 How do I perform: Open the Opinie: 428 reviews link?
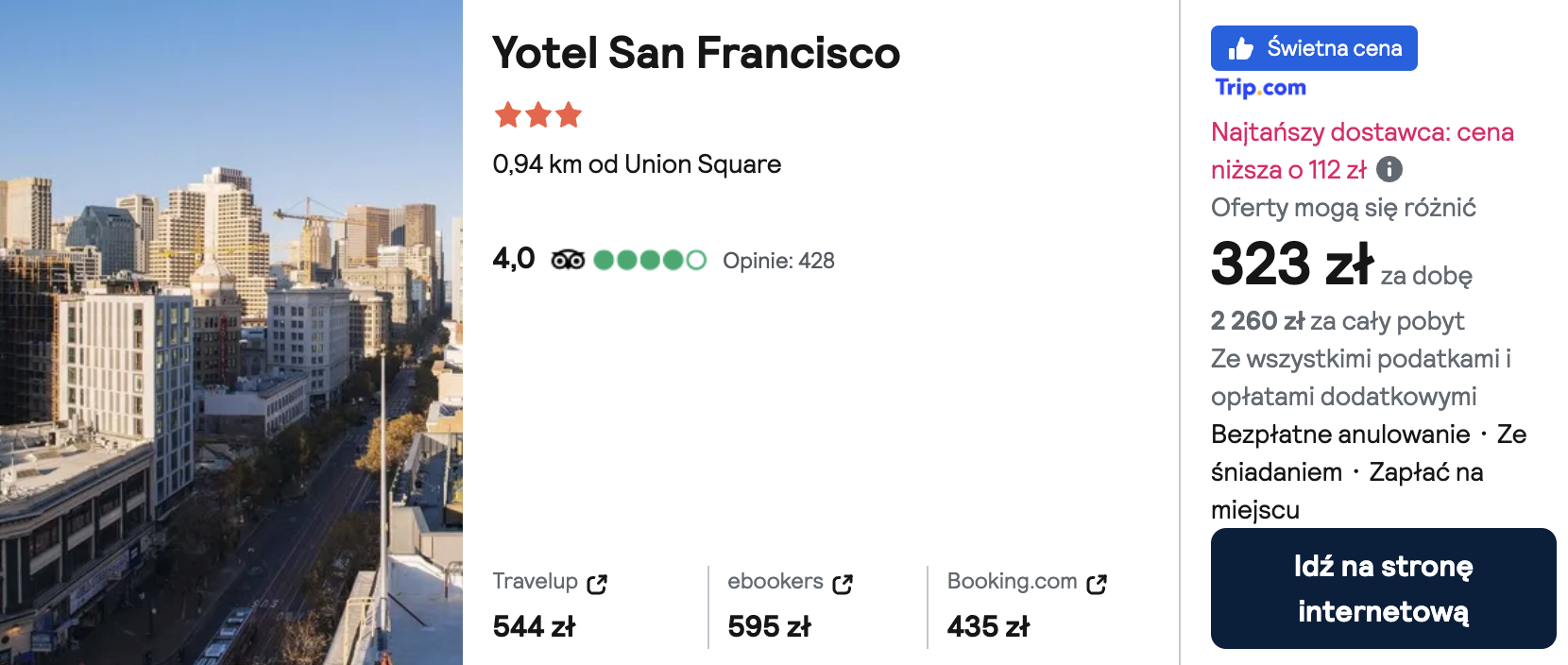click(778, 261)
